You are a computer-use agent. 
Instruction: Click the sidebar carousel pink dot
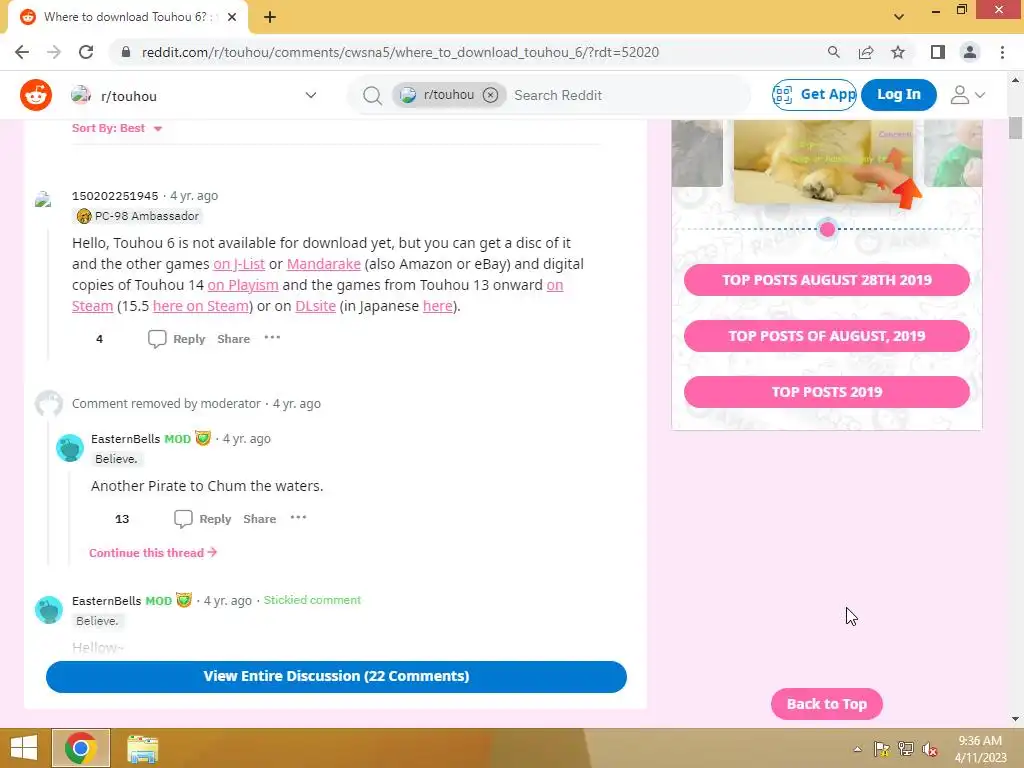(x=827, y=229)
